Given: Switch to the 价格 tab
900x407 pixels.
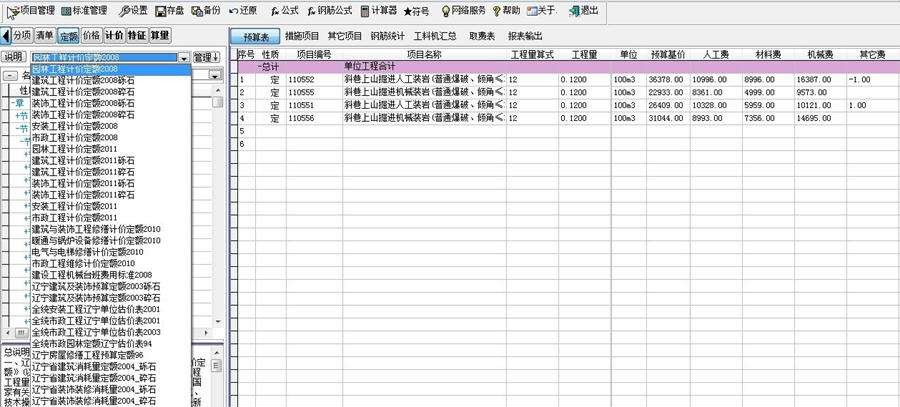Looking at the screenshot, I should click(x=91, y=36).
